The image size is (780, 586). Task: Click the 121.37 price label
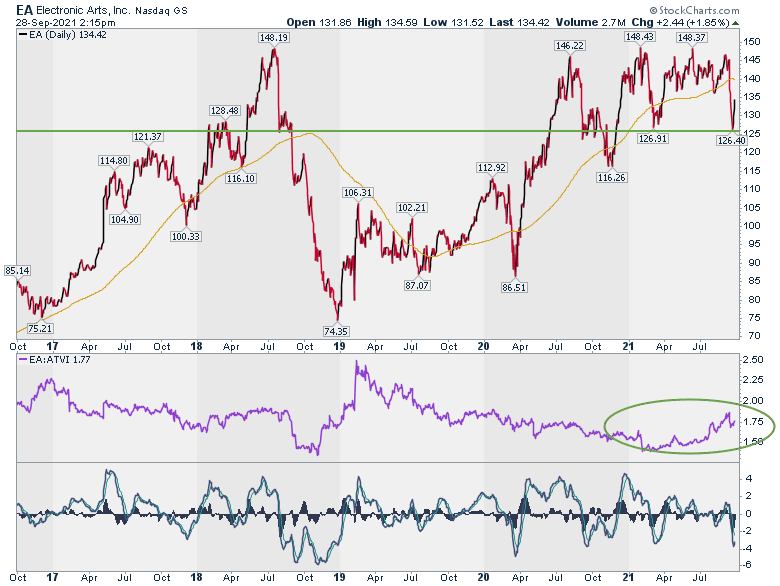click(x=148, y=136)
